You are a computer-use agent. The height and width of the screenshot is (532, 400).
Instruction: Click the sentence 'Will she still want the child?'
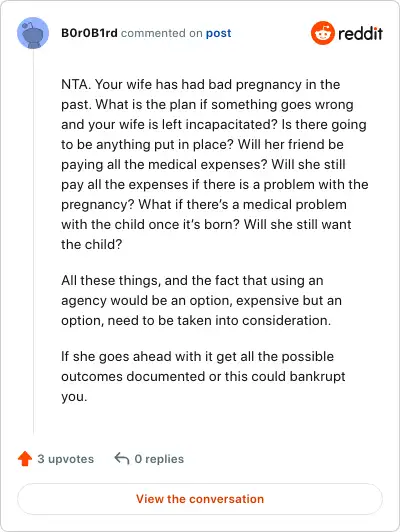coord(206,234)
